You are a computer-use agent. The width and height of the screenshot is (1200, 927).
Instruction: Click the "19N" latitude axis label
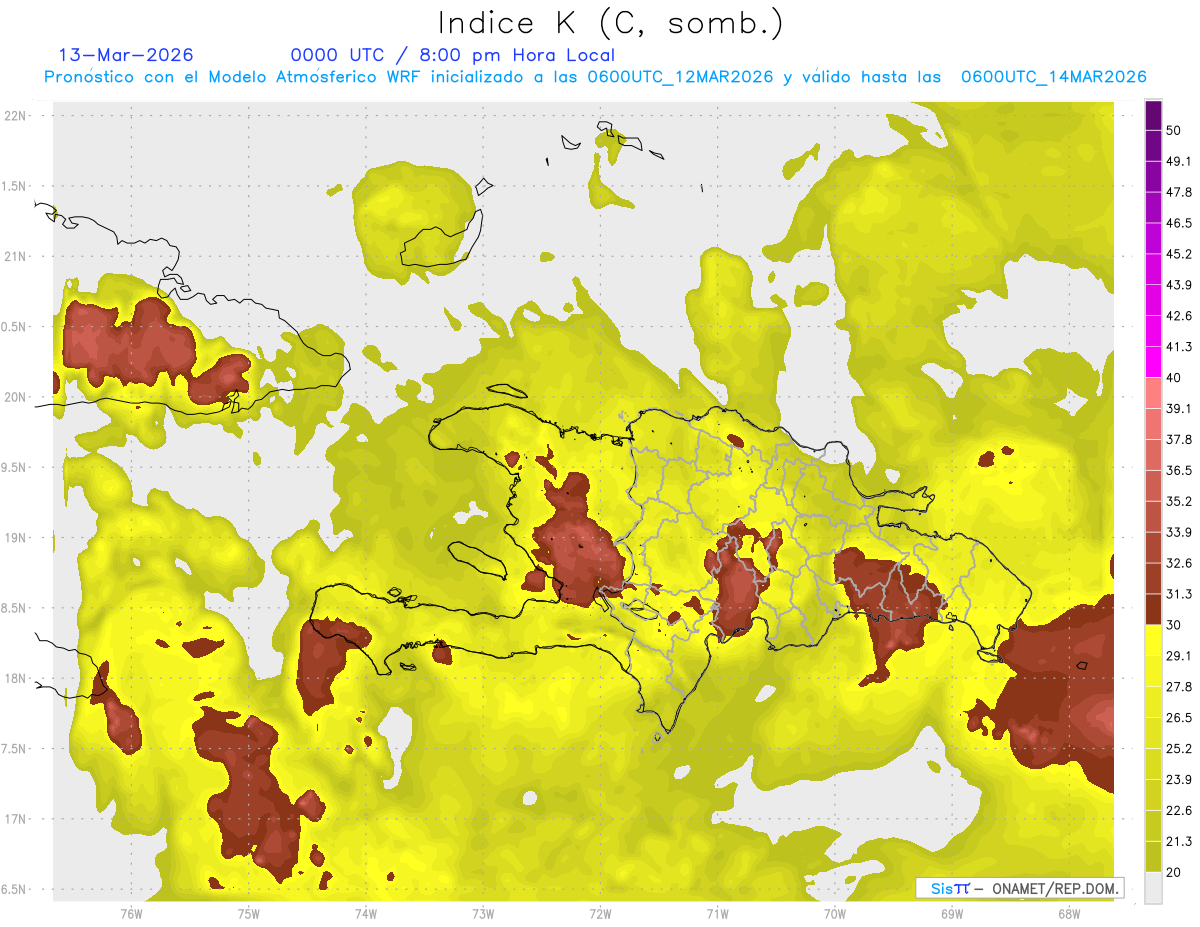click(15, 538)
